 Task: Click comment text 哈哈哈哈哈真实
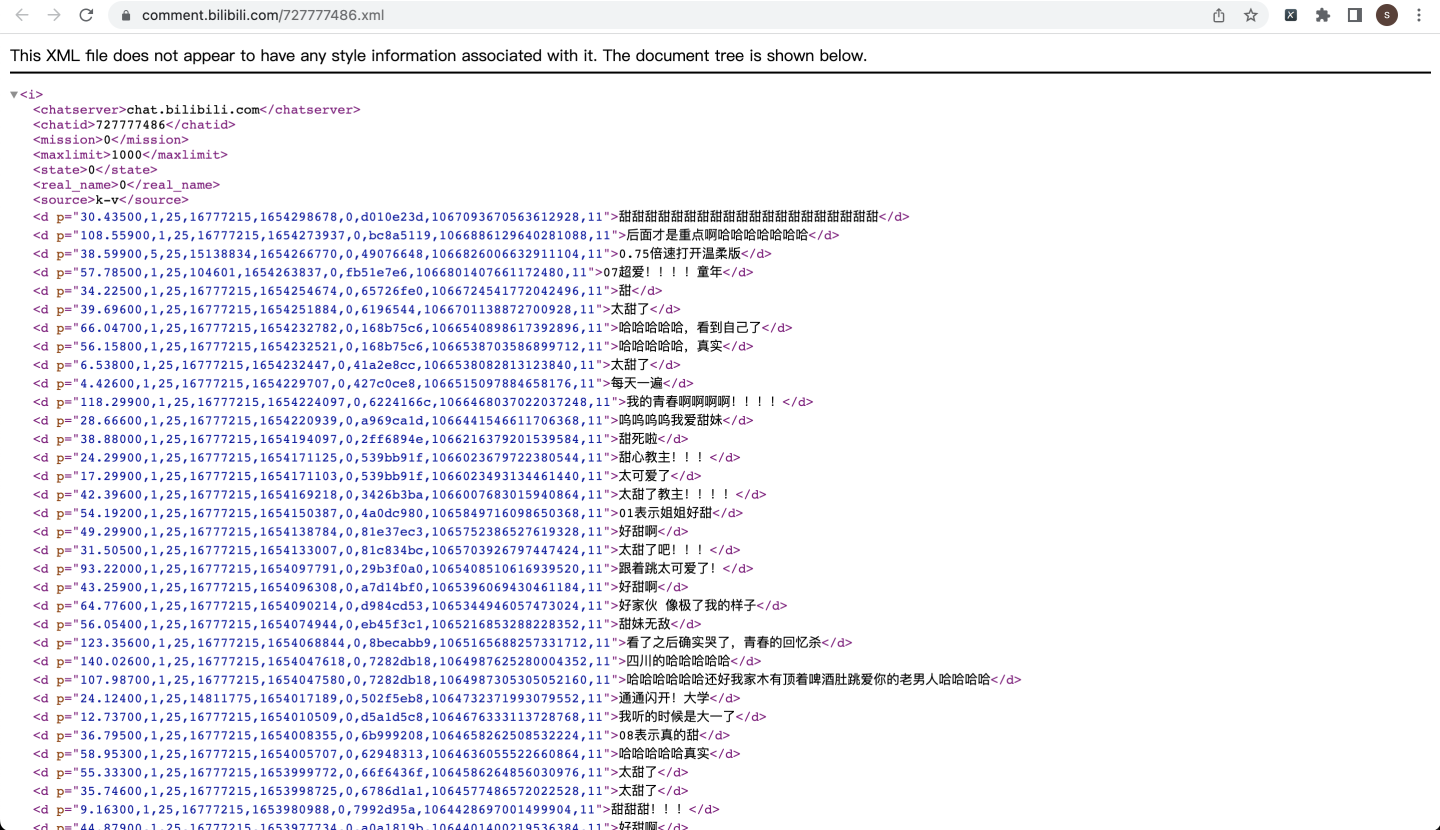[x=664, y=753]
